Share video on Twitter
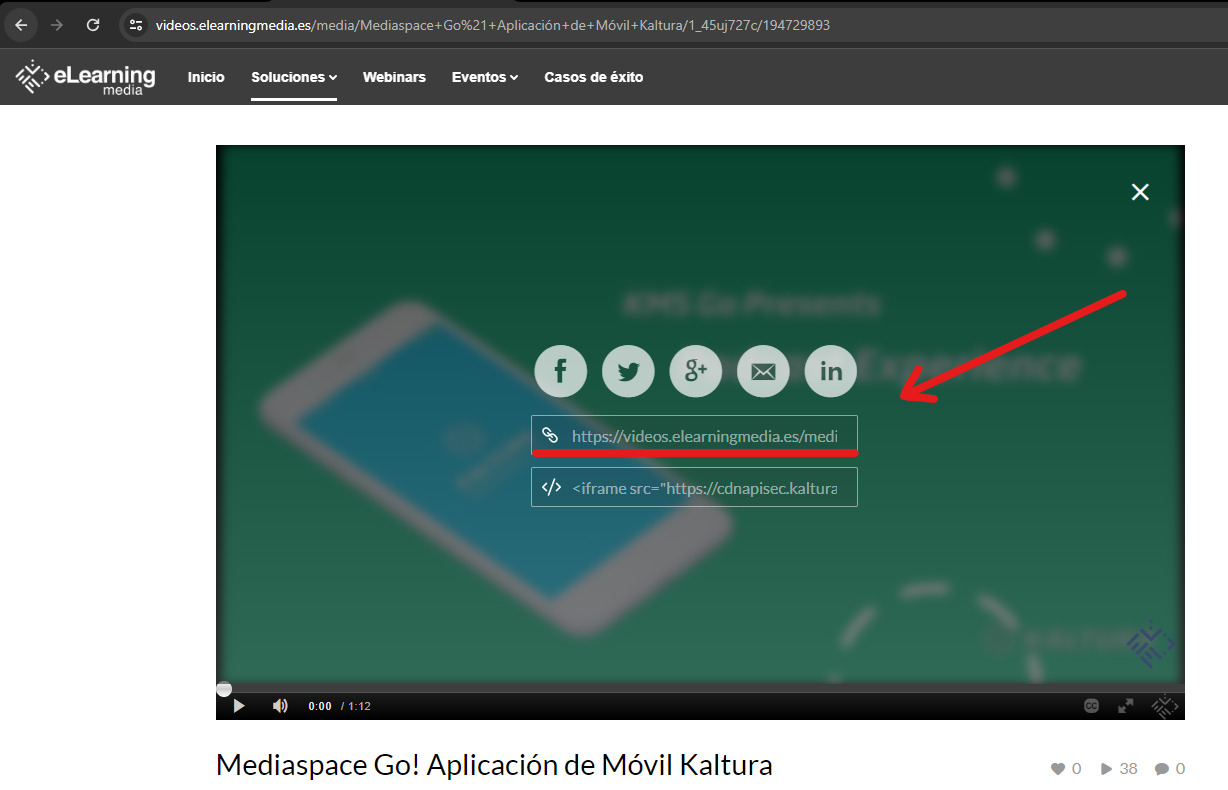 628,371
